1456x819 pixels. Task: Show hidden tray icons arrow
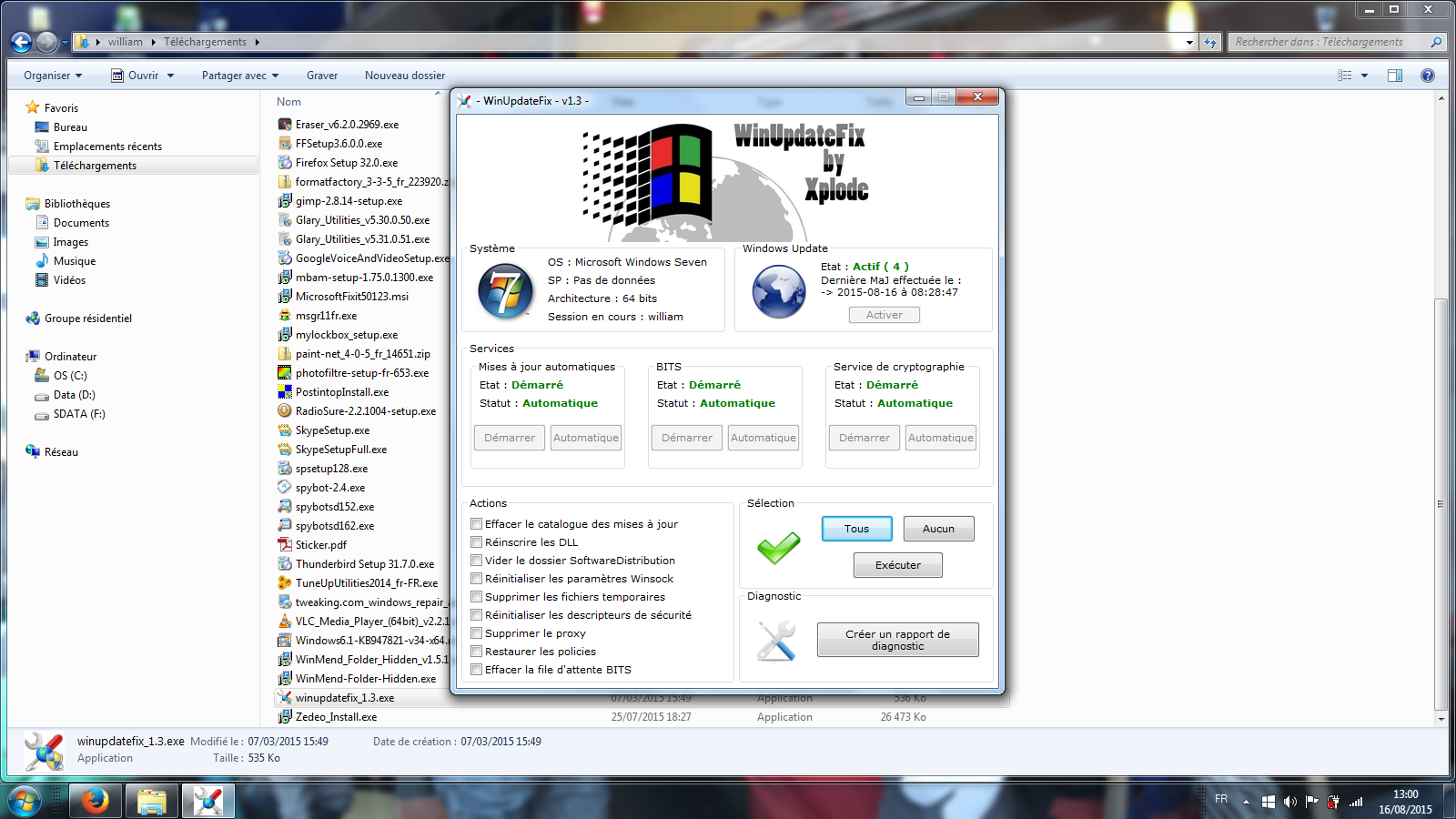[x=1246, y=802]
